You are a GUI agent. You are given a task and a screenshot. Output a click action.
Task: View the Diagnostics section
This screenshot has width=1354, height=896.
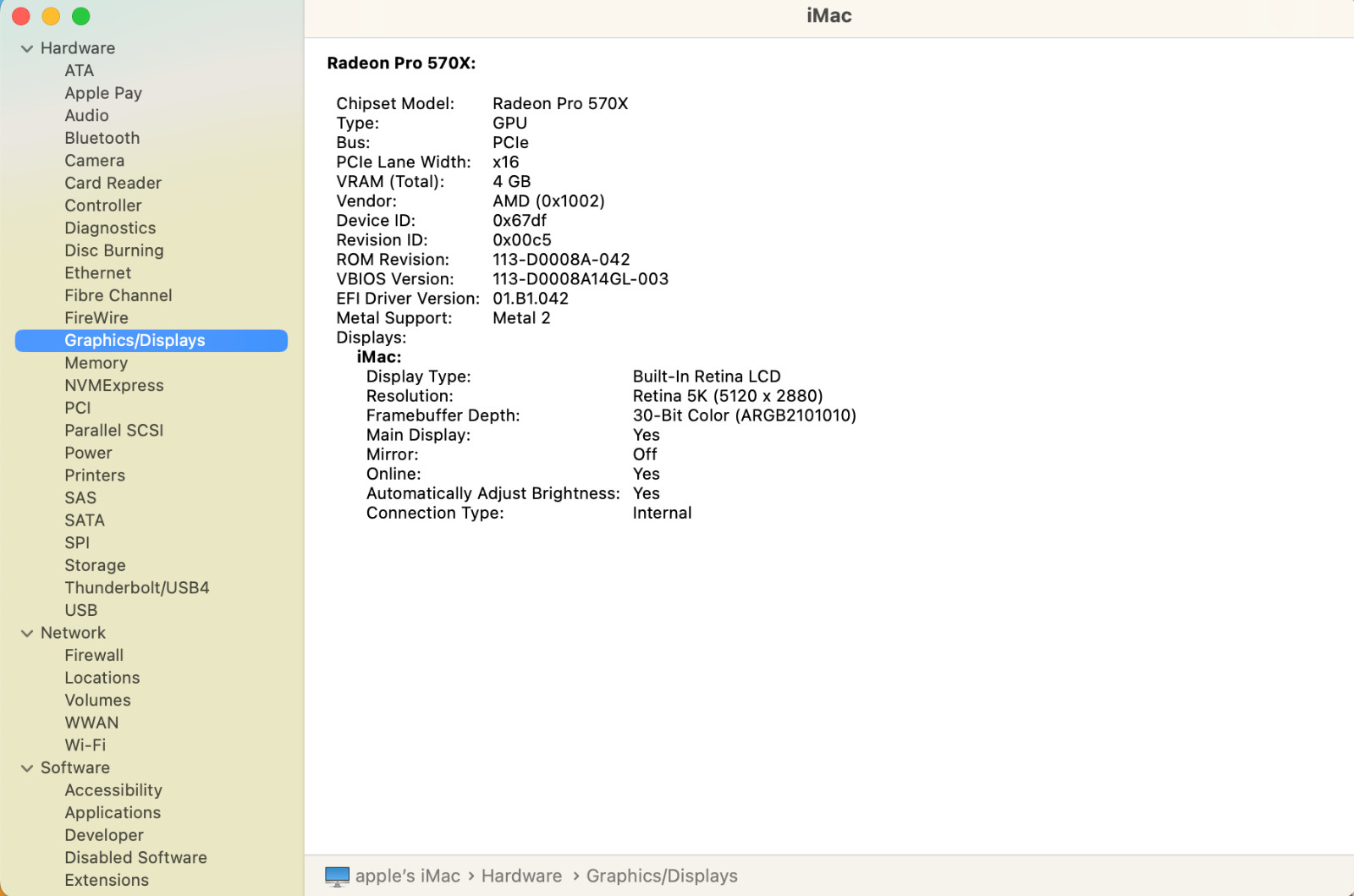click(x=111, y=228)
